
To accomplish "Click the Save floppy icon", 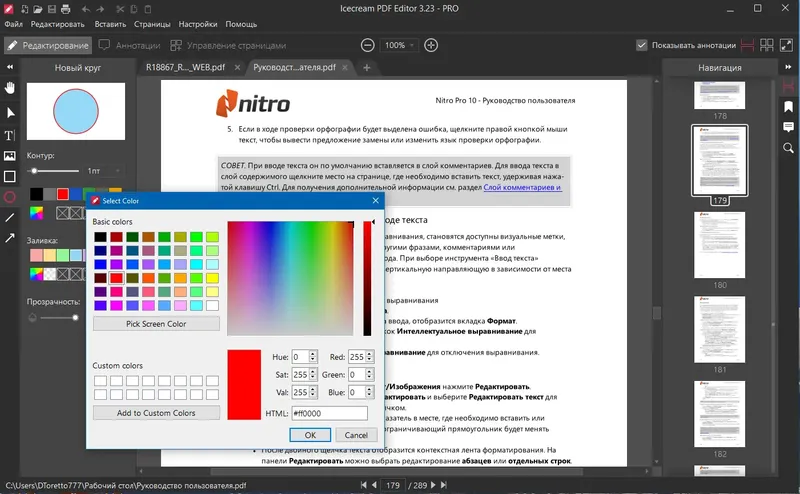I will click(52, 9).
